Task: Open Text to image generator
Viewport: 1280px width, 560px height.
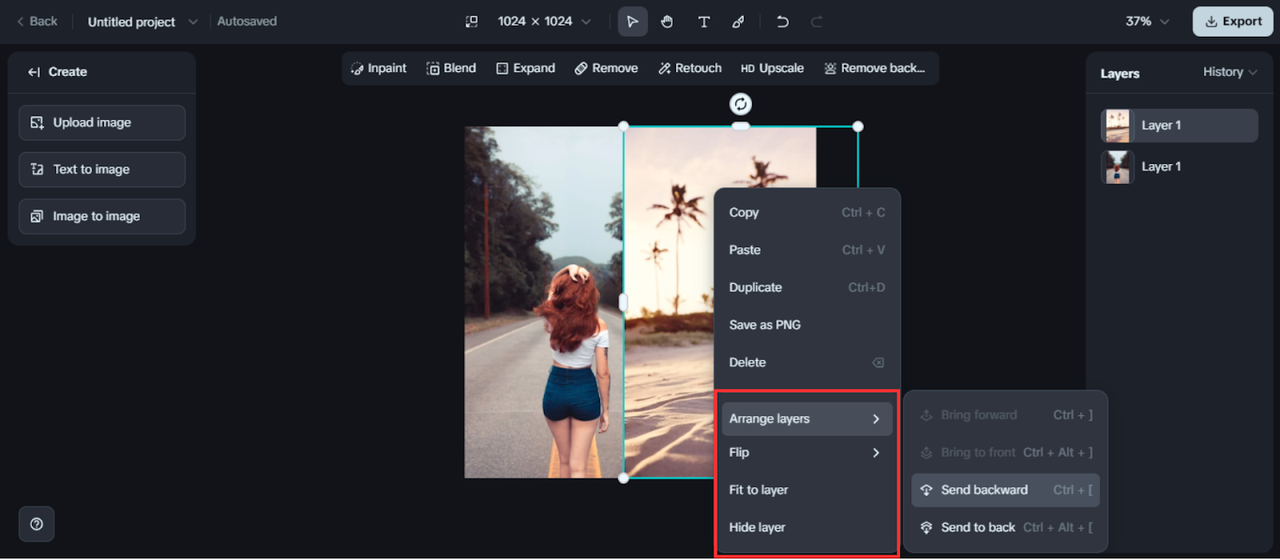Action: point(102,169)
